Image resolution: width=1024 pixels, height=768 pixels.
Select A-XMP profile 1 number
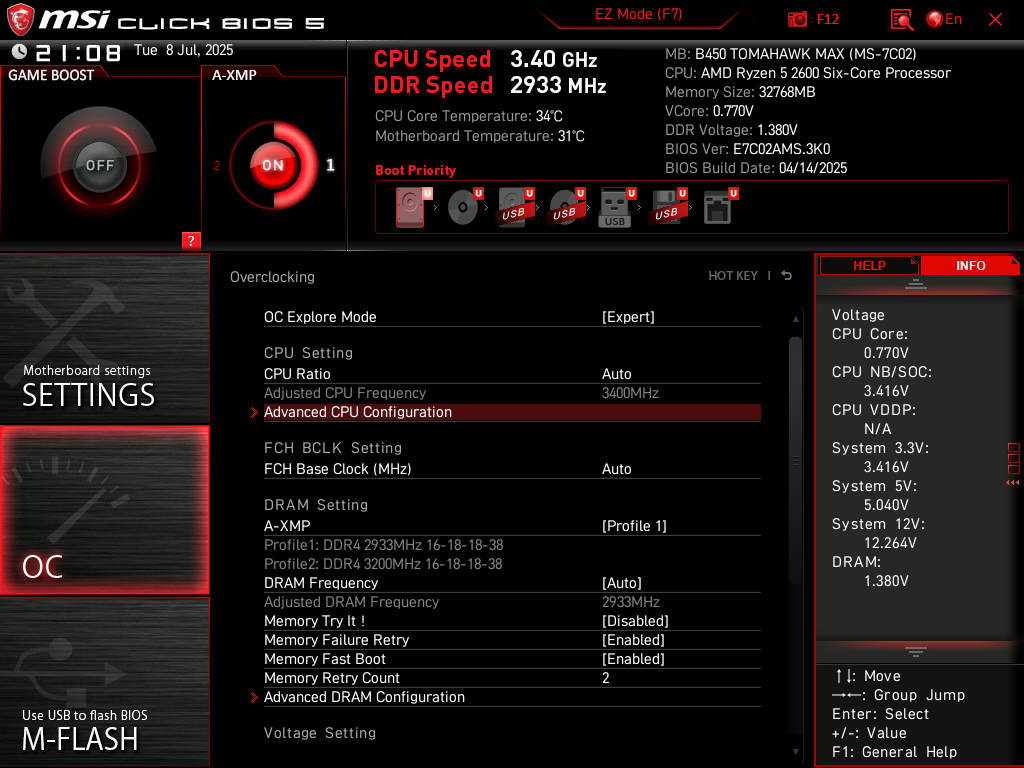330,165
